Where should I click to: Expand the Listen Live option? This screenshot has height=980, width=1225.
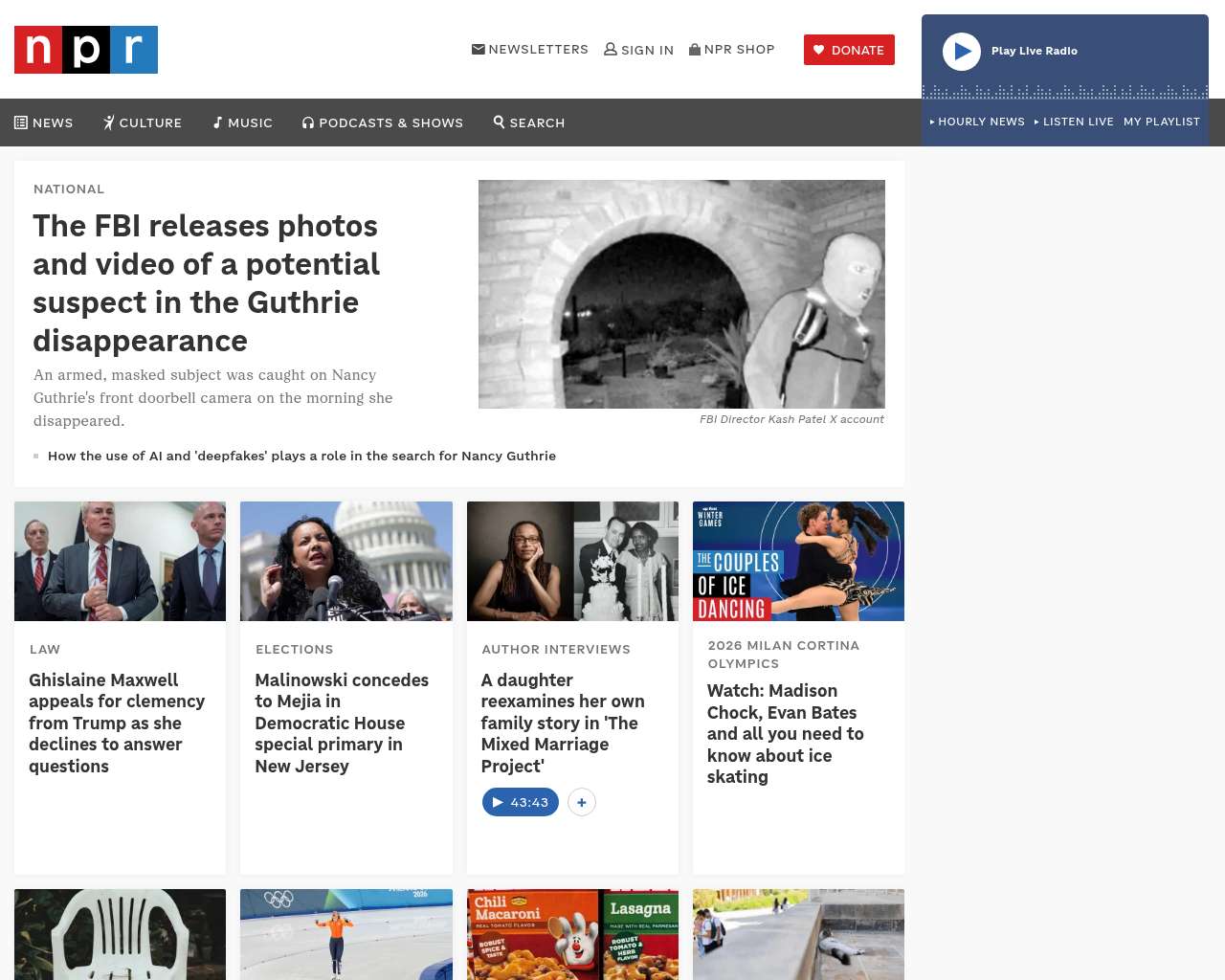click(1074, 122)
